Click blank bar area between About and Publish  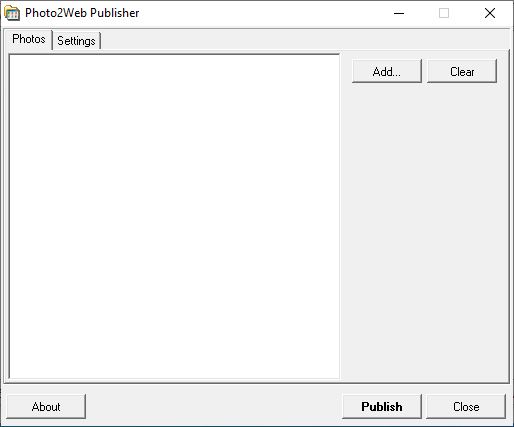tap(213, 406)
